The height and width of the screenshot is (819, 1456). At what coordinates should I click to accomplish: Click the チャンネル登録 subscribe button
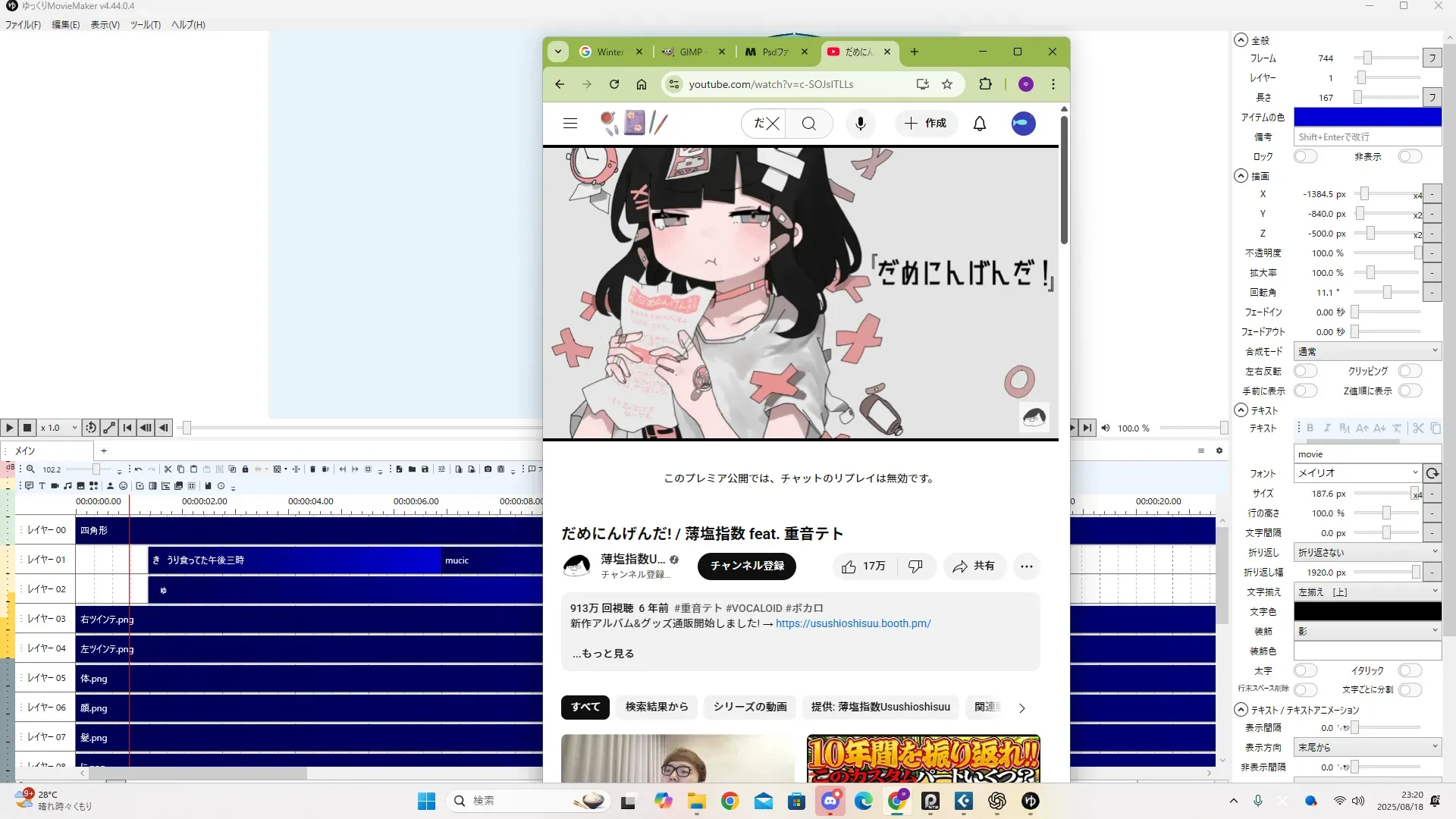pos(746,566)
